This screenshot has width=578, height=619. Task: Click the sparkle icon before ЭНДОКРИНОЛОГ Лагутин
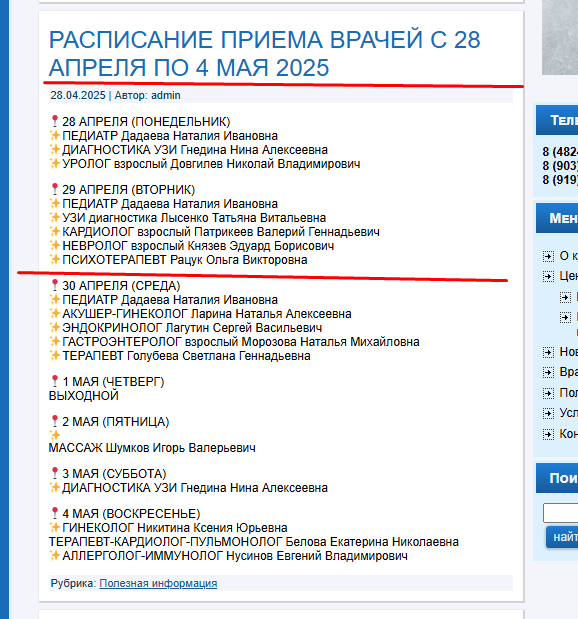(x=54, y=327)
